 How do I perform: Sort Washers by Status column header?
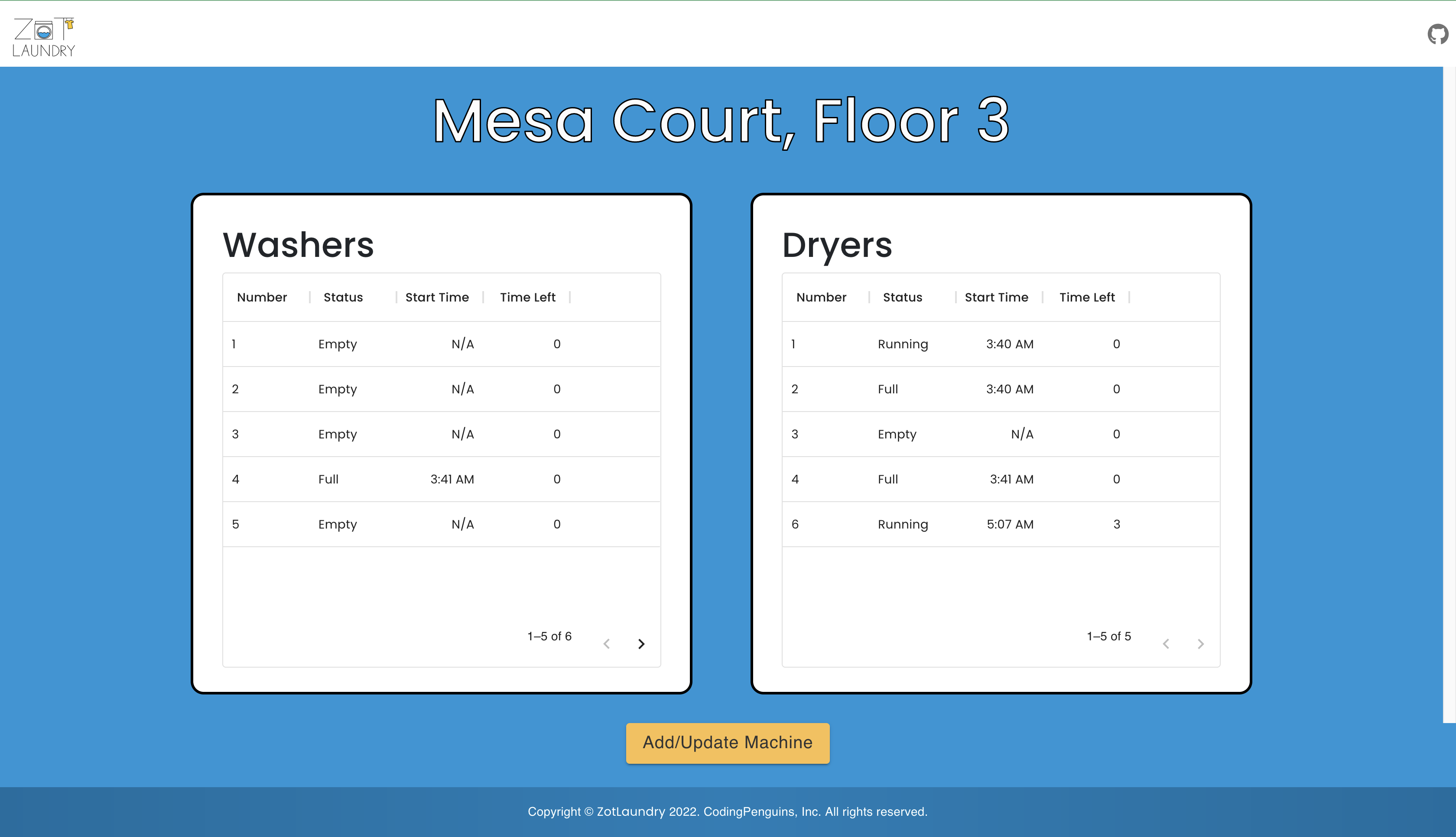tap(343, 297)
